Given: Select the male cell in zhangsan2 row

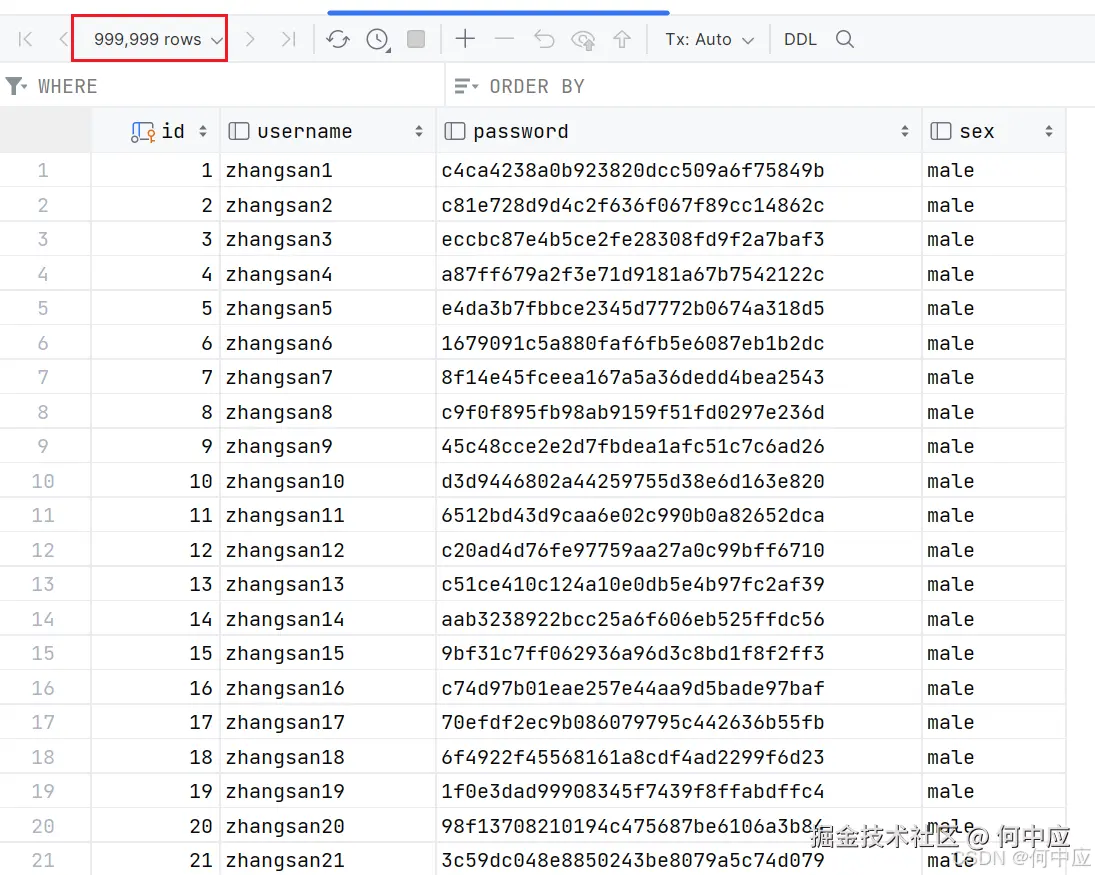Looking at the screenshot, I should (994, 205).
